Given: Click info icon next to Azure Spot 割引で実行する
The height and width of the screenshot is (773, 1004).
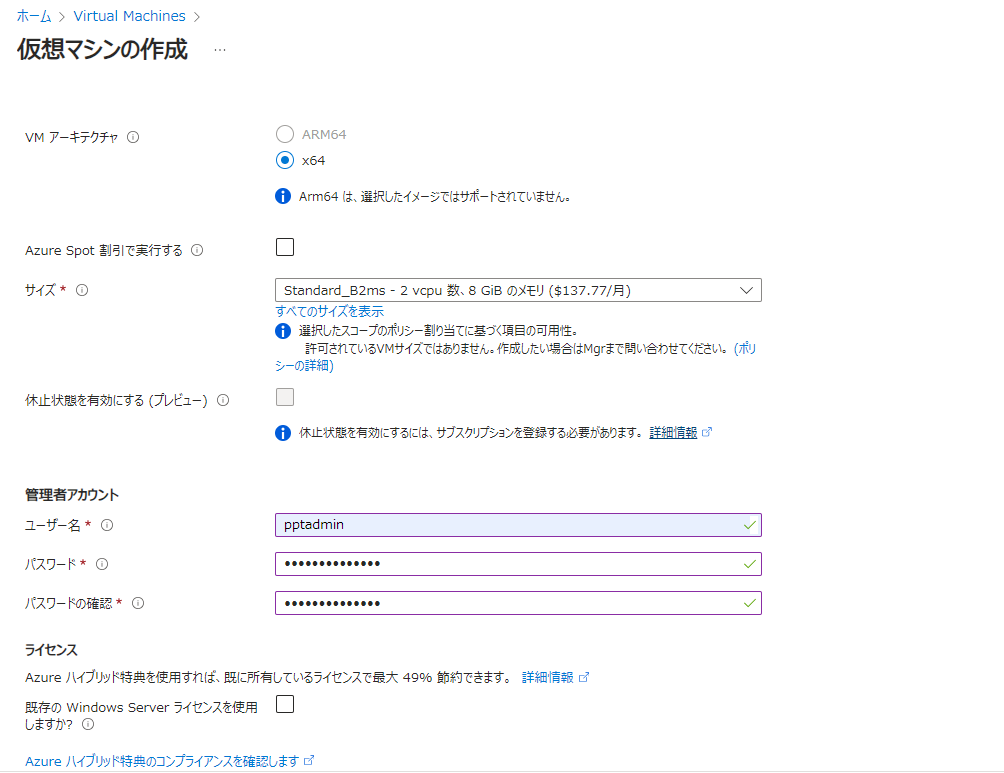Looking at the screenshot, I should 197,250.
